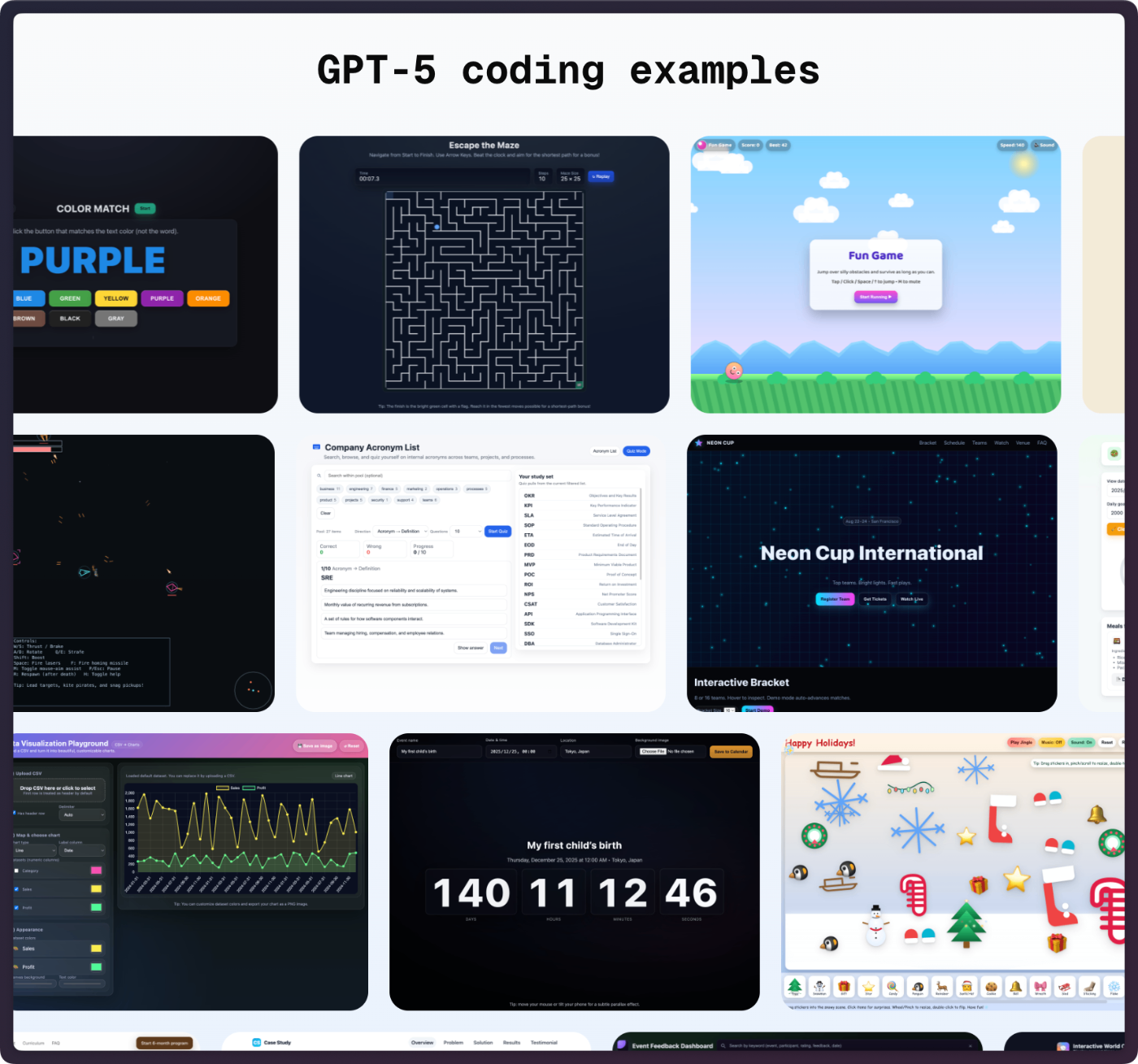The image size is (1138, 1064).
Task: Click the green Christmas tree in the scene
Action: (966, 925)
